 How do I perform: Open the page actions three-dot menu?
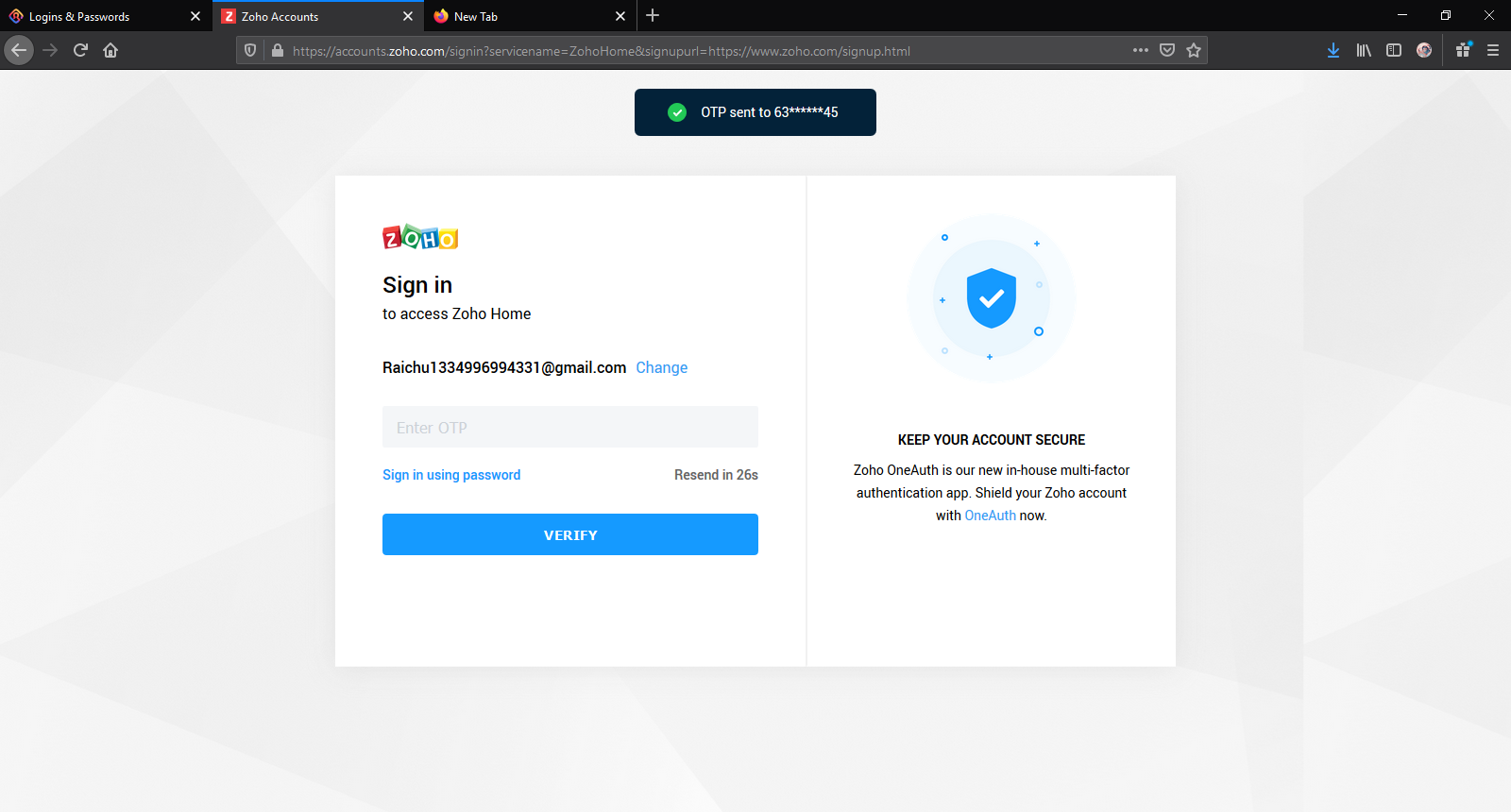[1141, 50]
